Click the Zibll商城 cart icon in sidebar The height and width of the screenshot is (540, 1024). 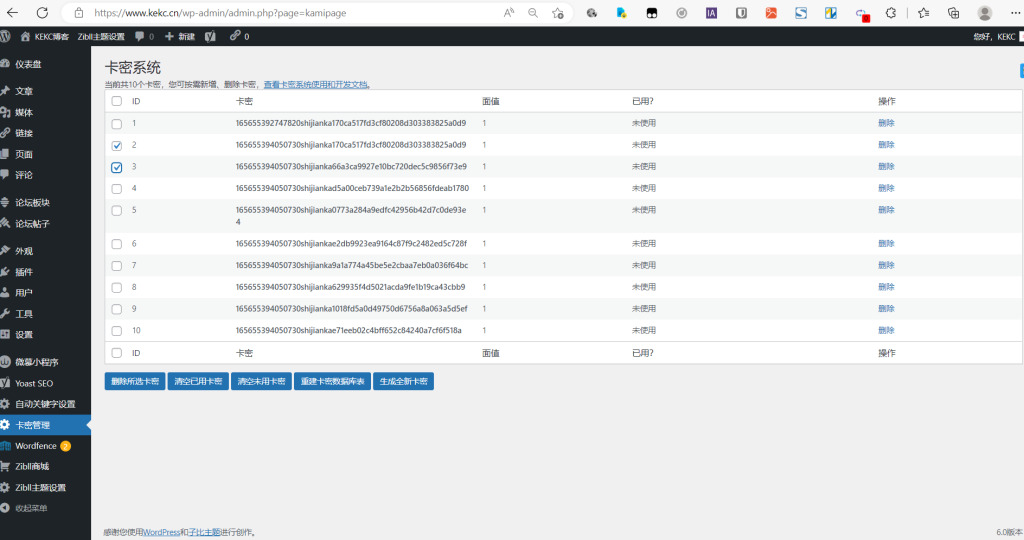pos(6,466)
